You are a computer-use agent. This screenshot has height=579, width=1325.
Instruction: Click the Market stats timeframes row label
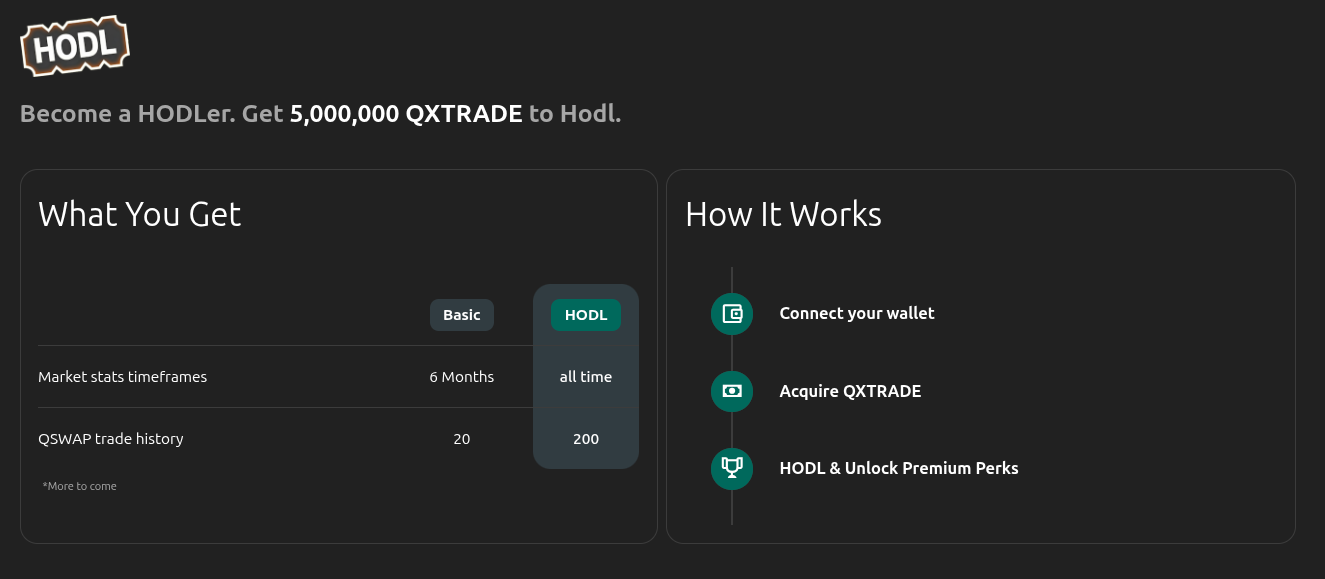pos(123,377)
